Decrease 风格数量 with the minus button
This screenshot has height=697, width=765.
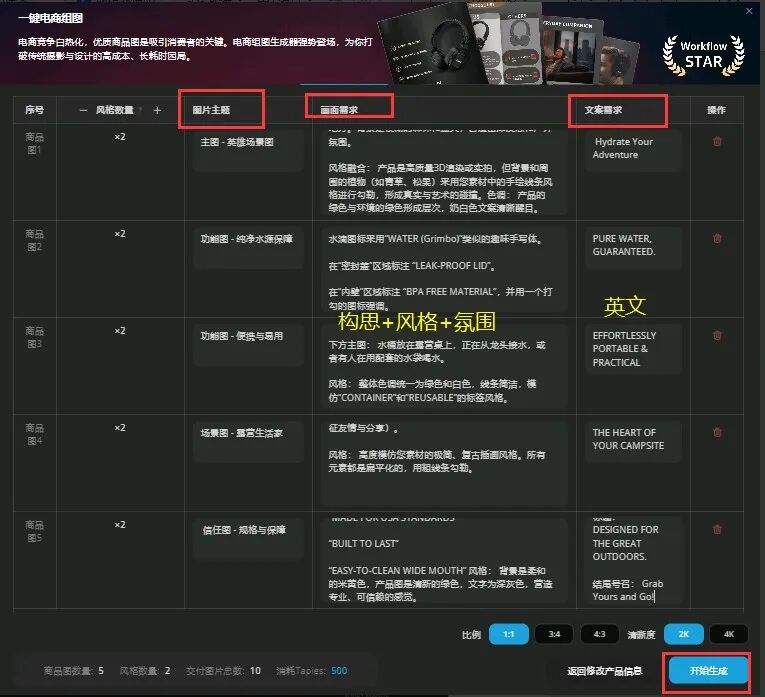(x=83, y=110)
